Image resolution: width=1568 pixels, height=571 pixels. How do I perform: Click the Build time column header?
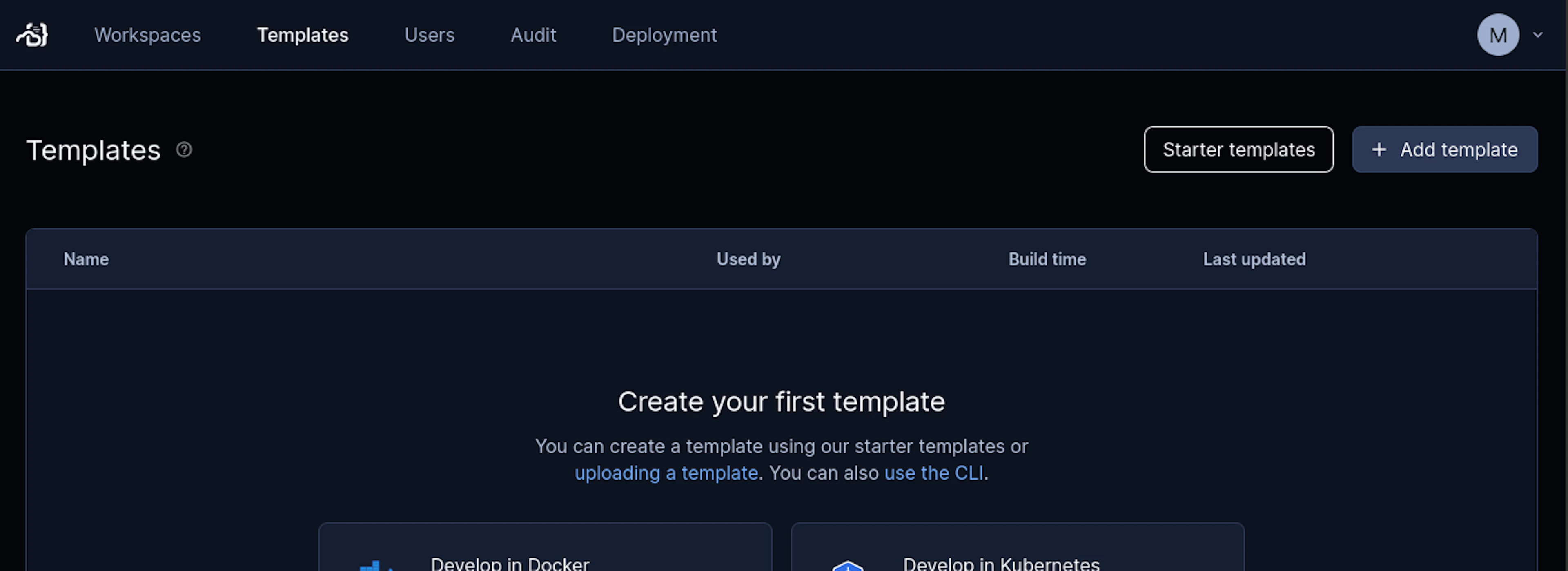pyautogui.click(x=1047, y=259)
